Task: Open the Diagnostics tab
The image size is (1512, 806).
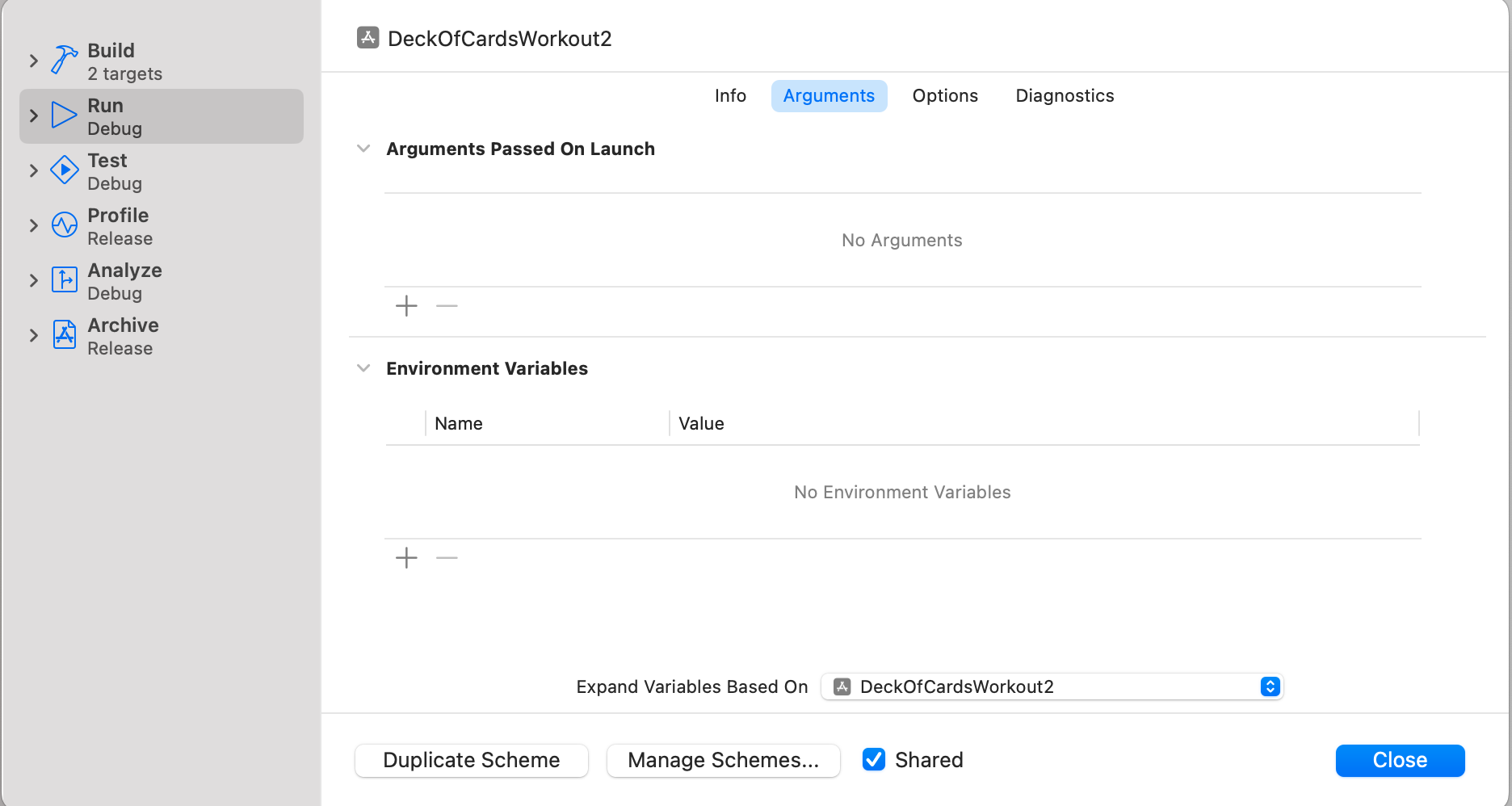Action: pyautogui.click(x=1065, y=96)
